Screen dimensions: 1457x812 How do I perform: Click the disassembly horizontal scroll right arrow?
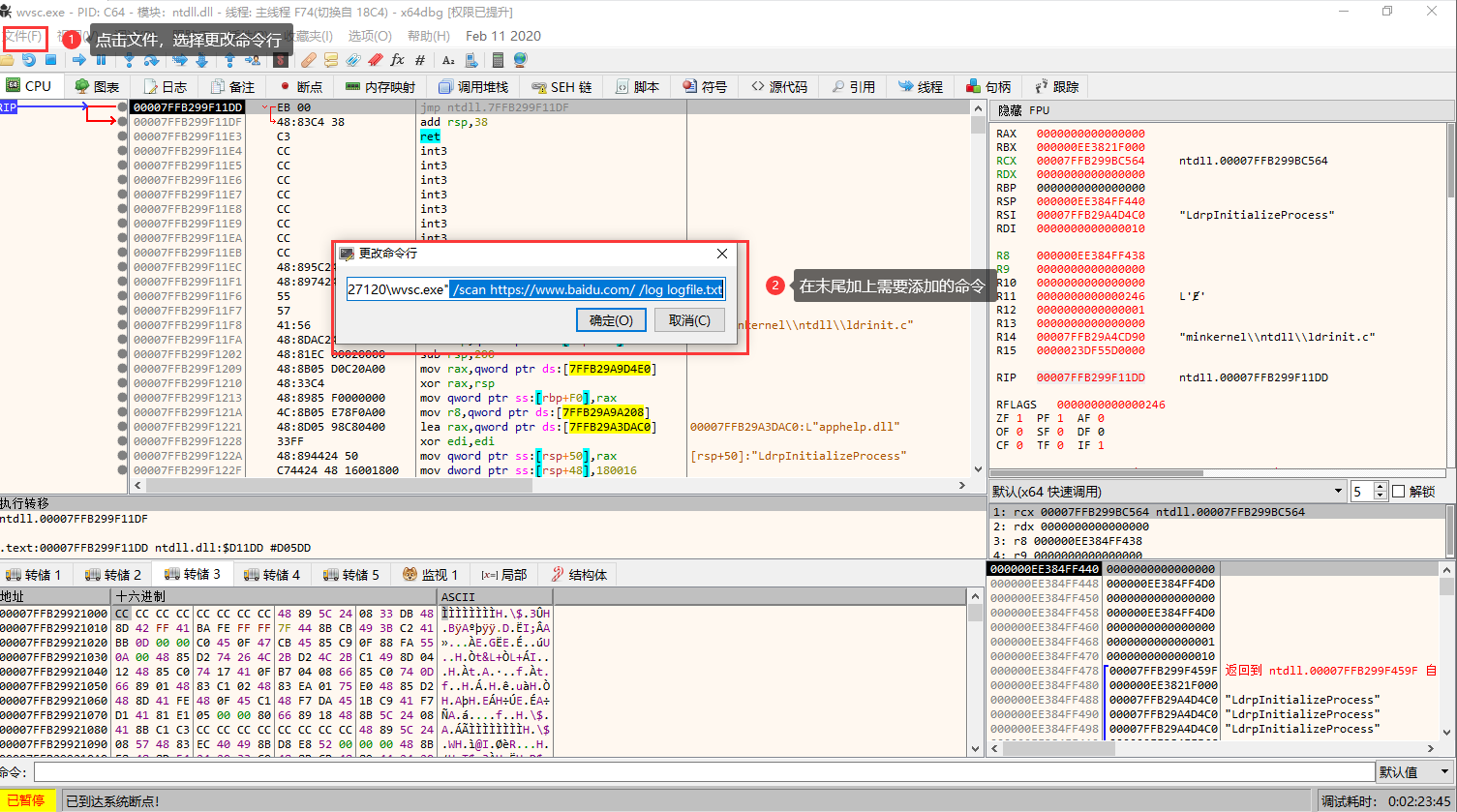click(963, 485)
